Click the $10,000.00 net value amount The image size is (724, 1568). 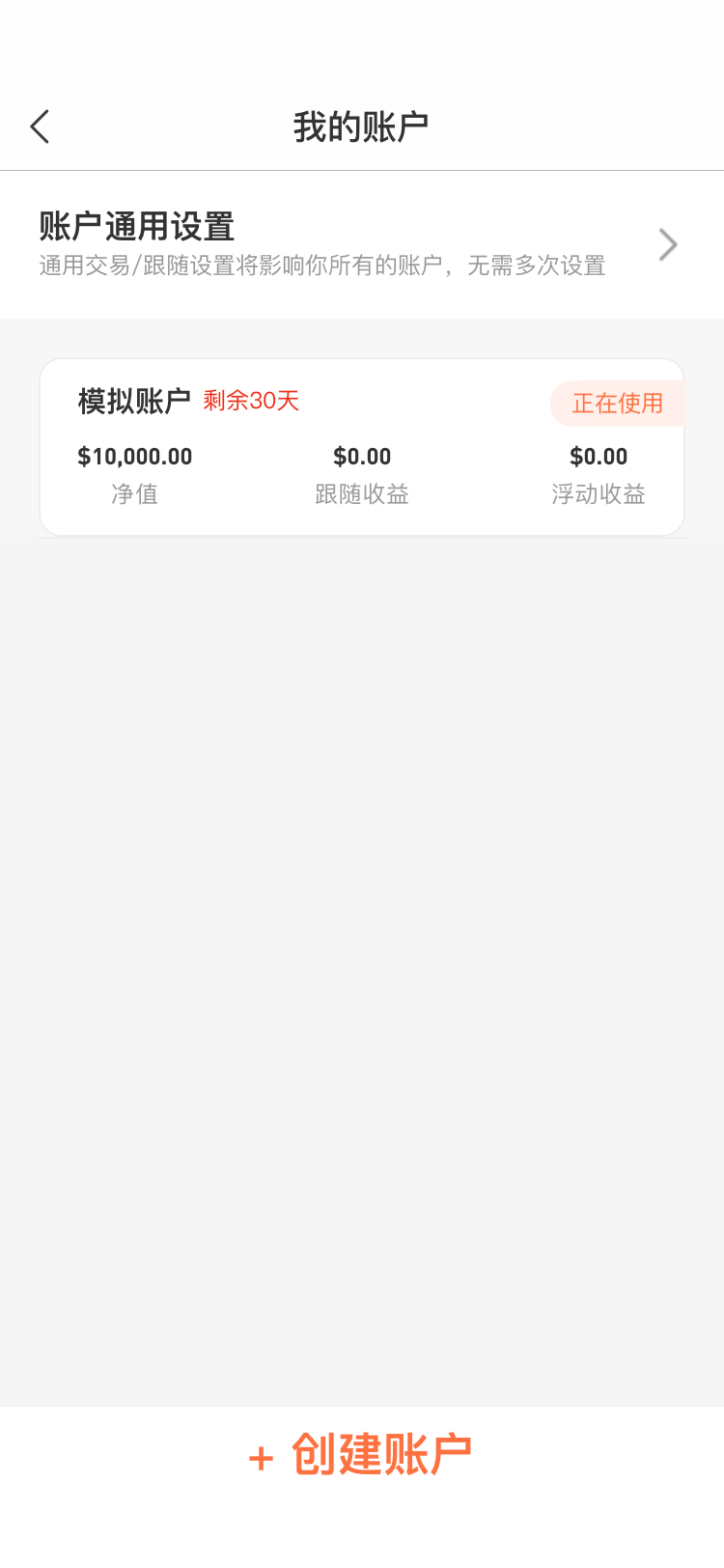[x=135, y=457]
